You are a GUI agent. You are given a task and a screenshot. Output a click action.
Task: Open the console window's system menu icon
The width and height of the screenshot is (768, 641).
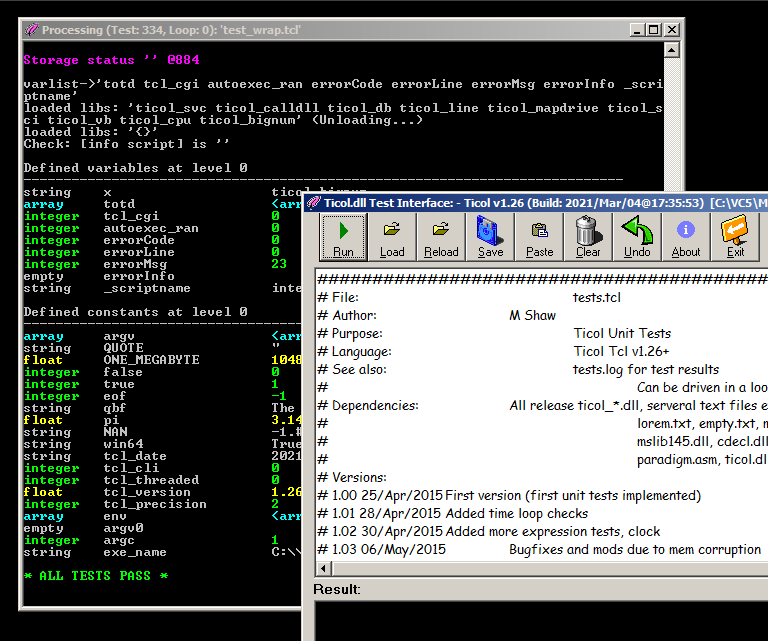[x=32, y=30]
